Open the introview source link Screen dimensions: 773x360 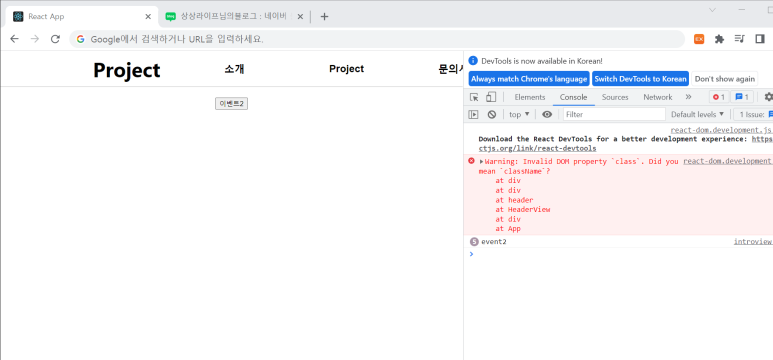coord(752,242)
